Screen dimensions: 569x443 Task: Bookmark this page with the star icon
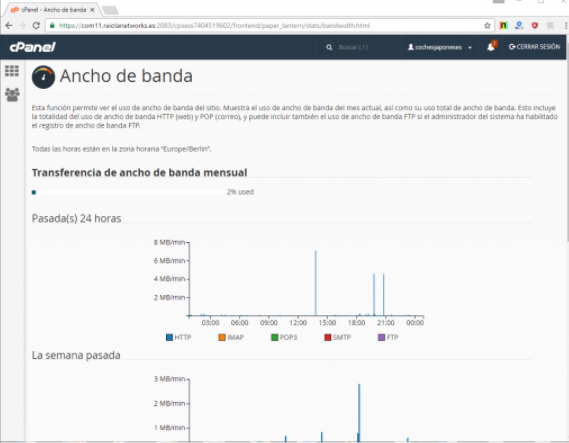487,25
